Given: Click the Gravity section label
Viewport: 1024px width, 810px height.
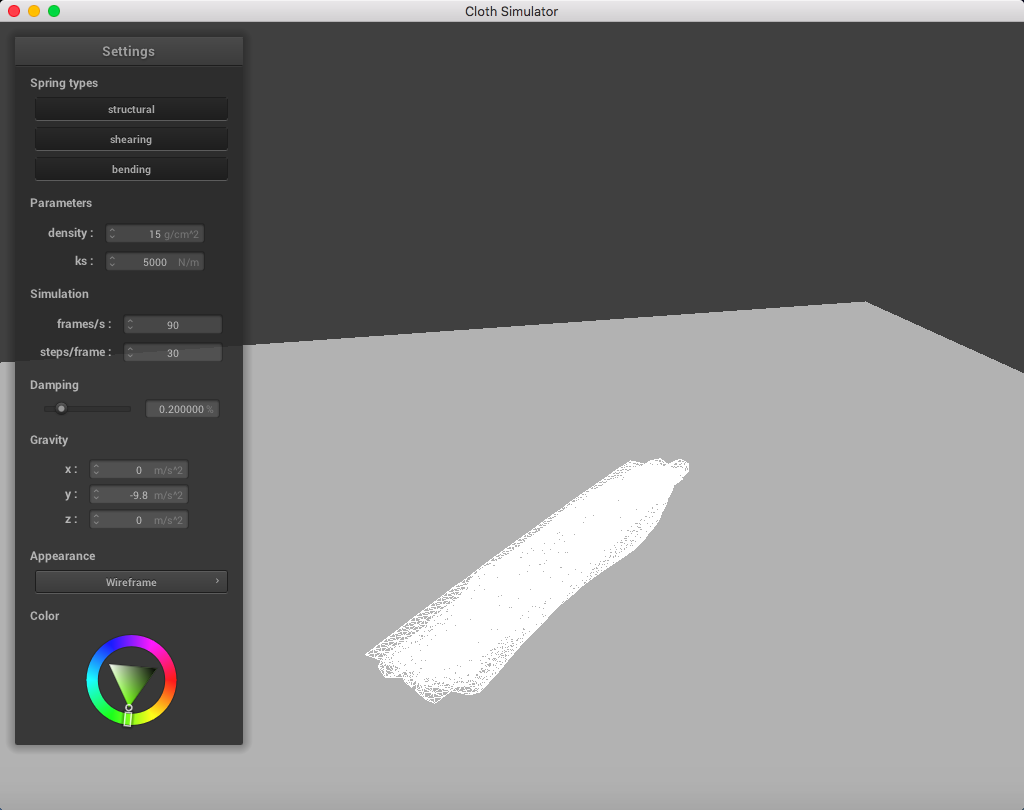Looking at the screenshot, I should [x=49, y=440].
